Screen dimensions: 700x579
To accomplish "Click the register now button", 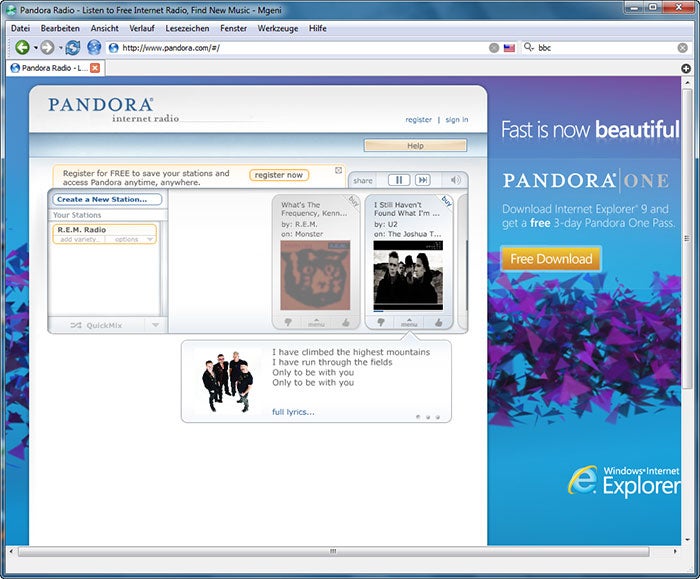I will coord(279,175).
